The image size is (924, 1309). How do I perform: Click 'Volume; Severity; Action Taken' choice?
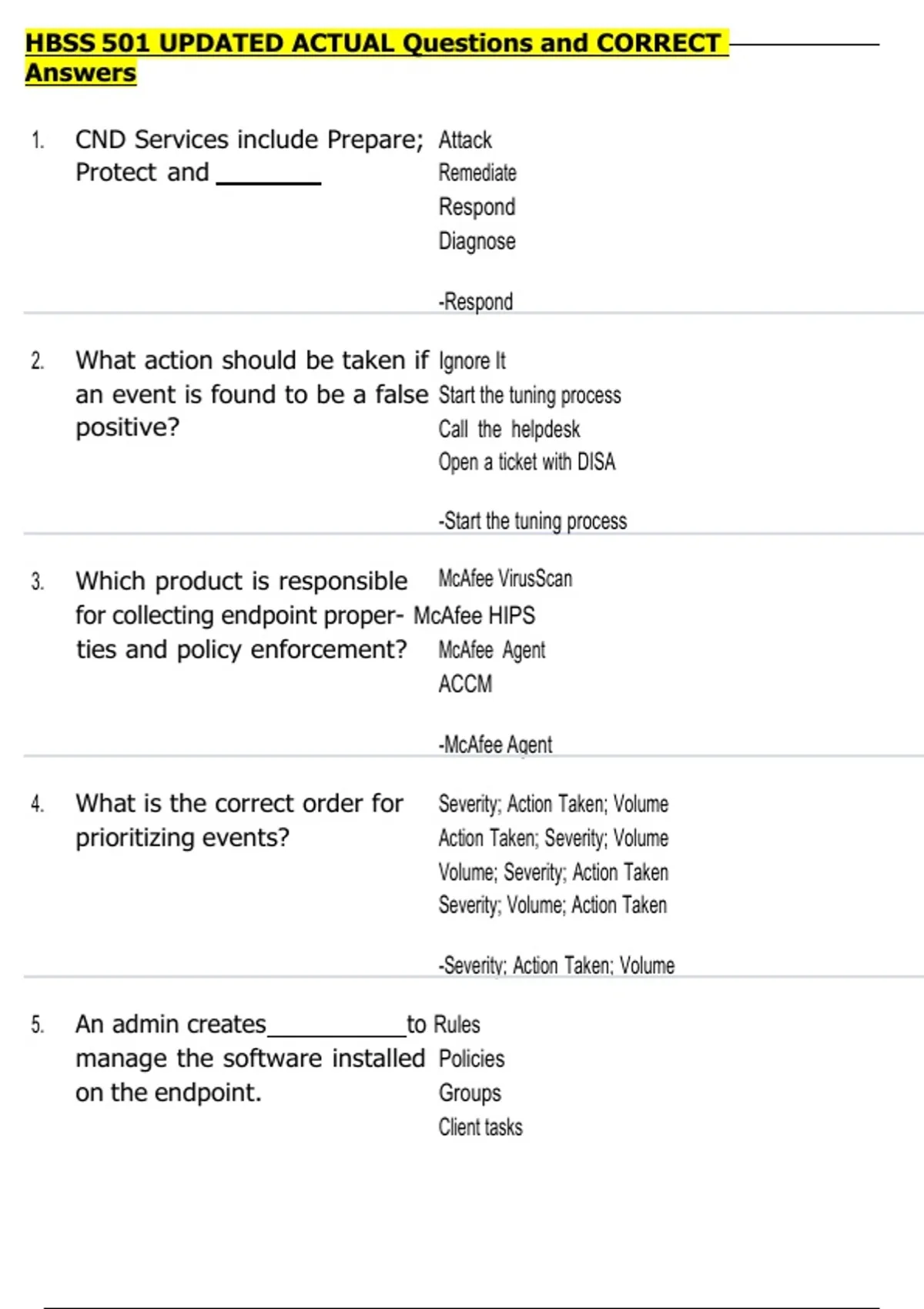[553, 872]
